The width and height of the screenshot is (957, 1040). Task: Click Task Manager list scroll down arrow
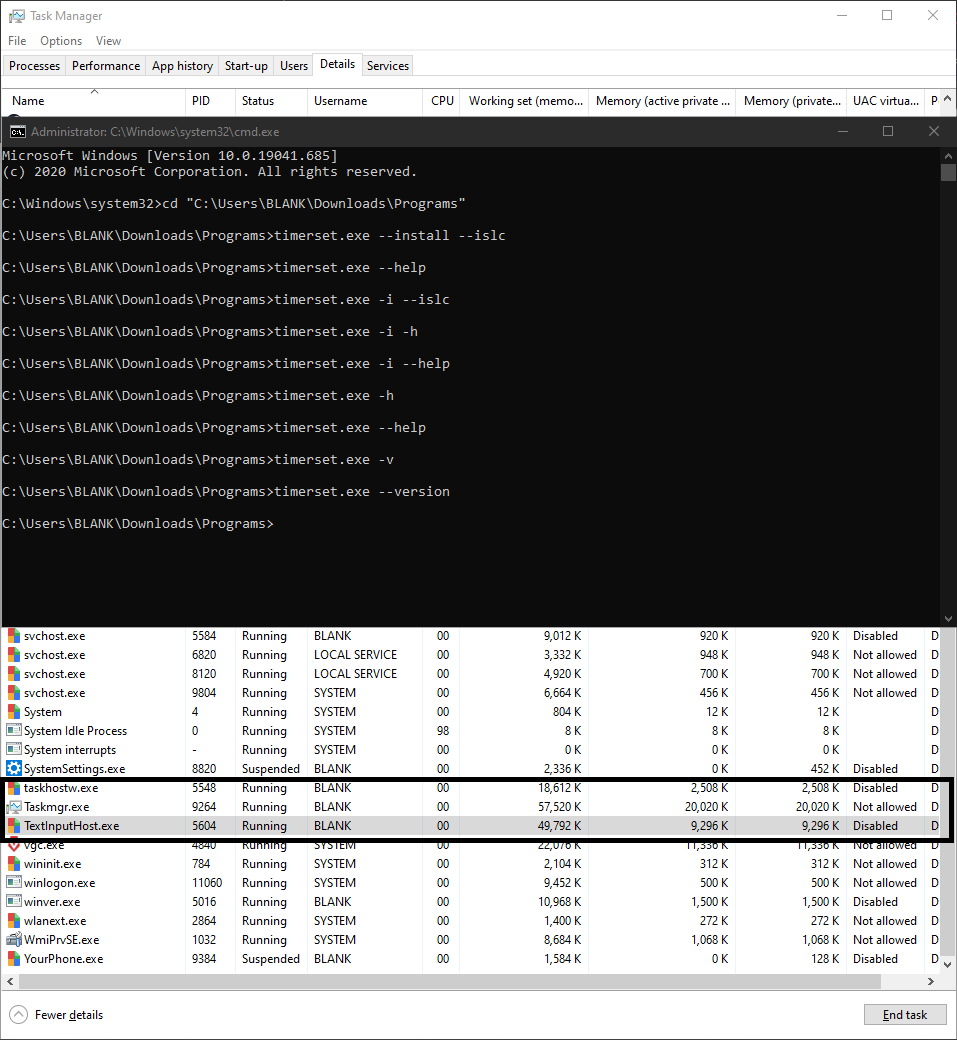coord(948,965)
